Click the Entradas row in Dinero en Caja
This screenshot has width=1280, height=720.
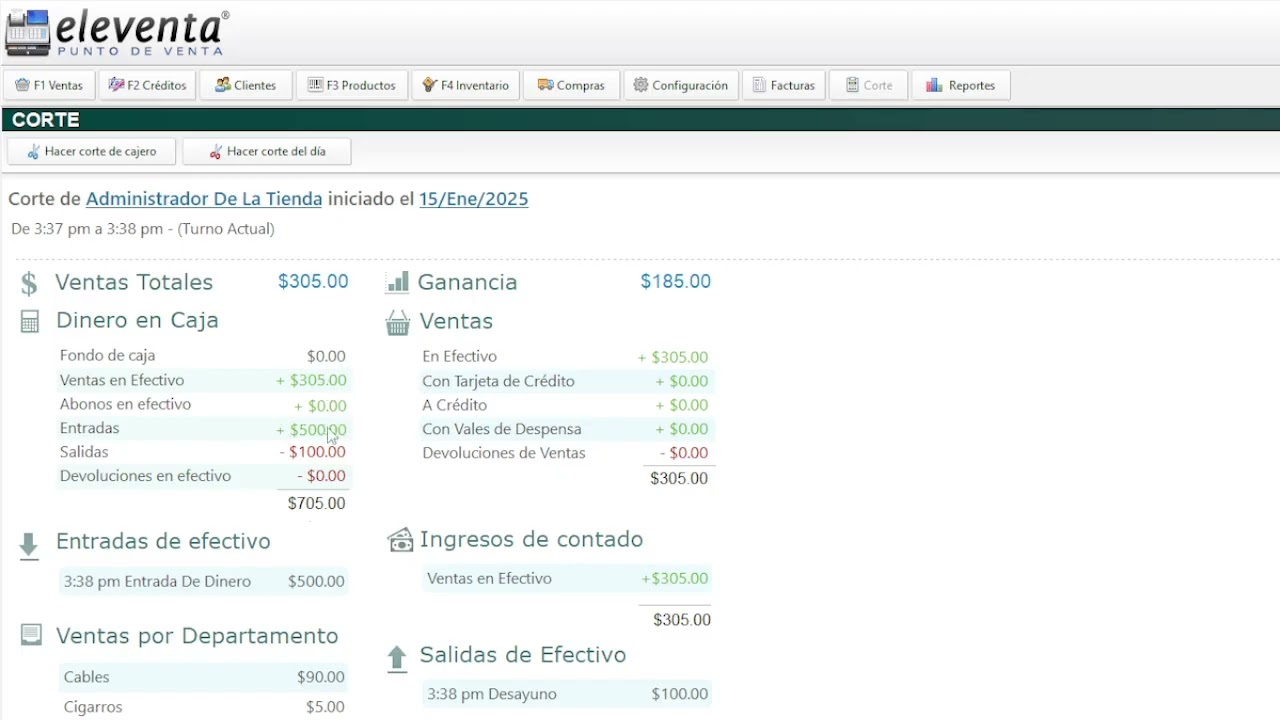[203, 429]
